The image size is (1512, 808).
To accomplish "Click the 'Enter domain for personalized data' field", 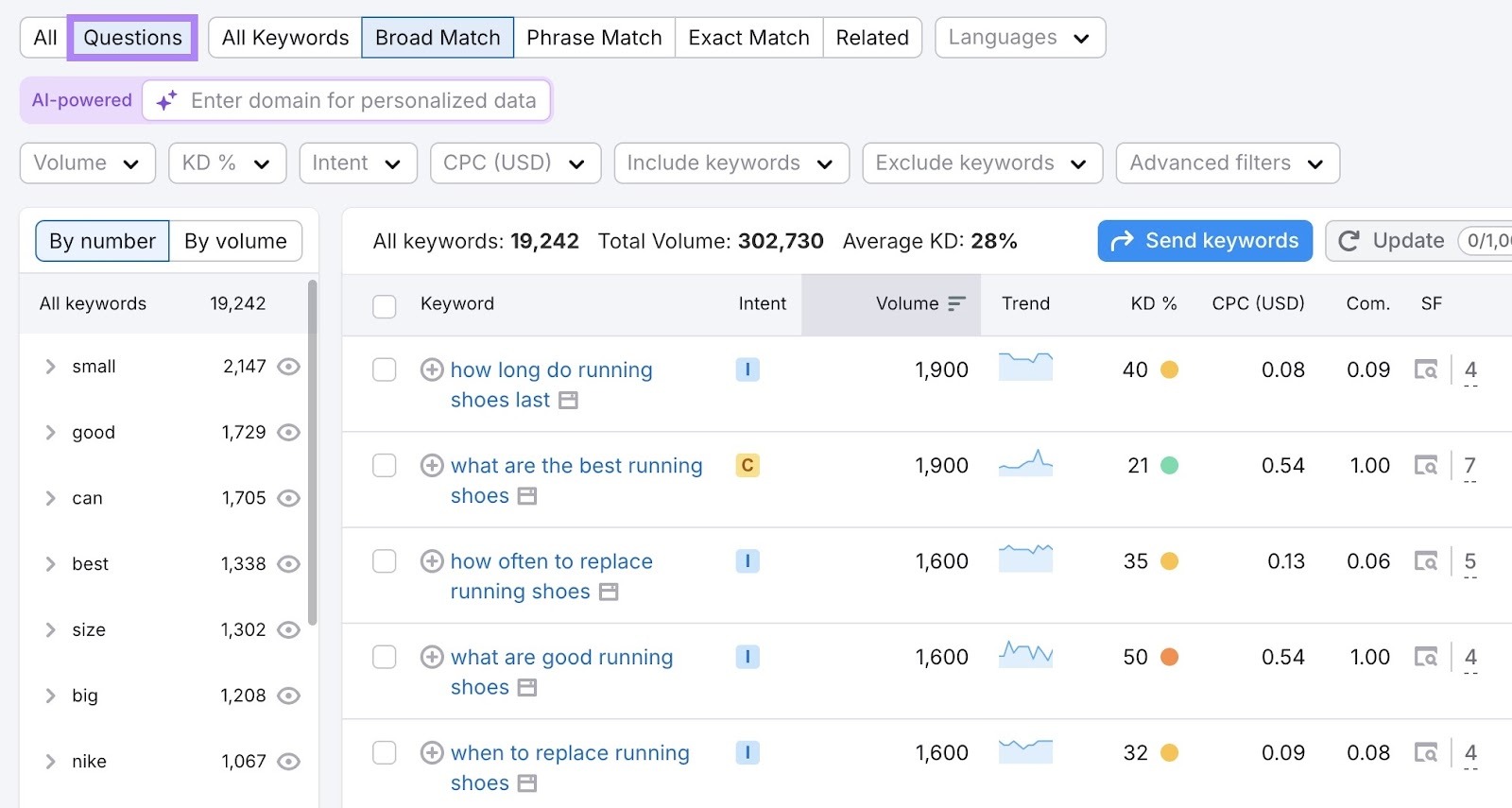I will click(363, 101).
